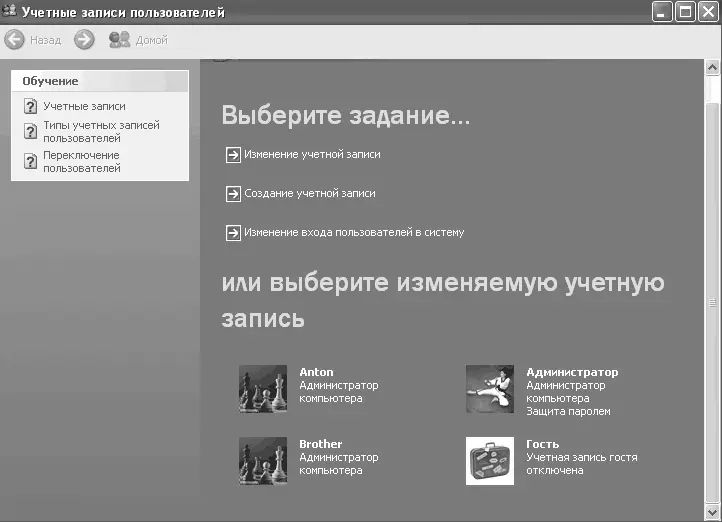Open the Anton account name
Screen dimensions: 722x522
pos(316,372)
